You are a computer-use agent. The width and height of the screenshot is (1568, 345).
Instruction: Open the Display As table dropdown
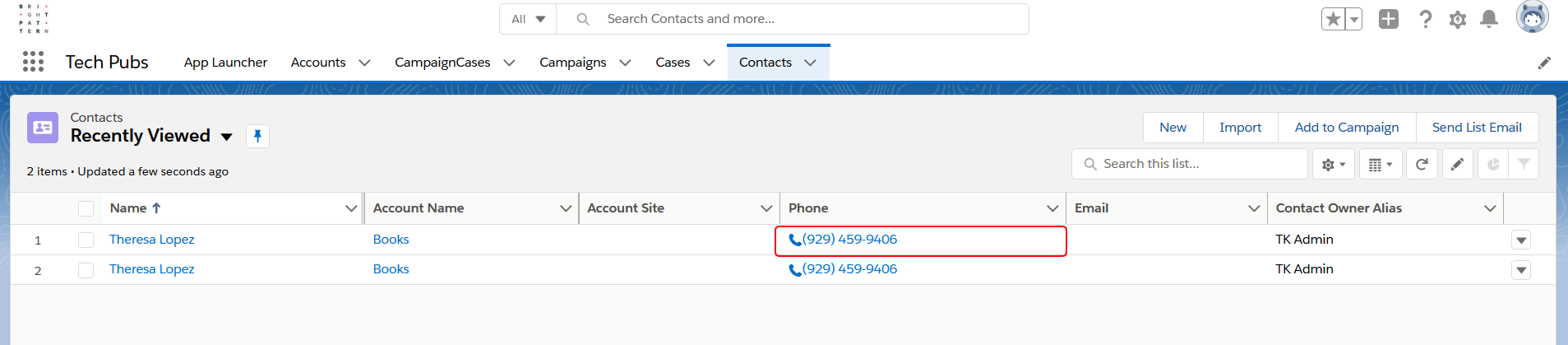(x=1381, y=165)
